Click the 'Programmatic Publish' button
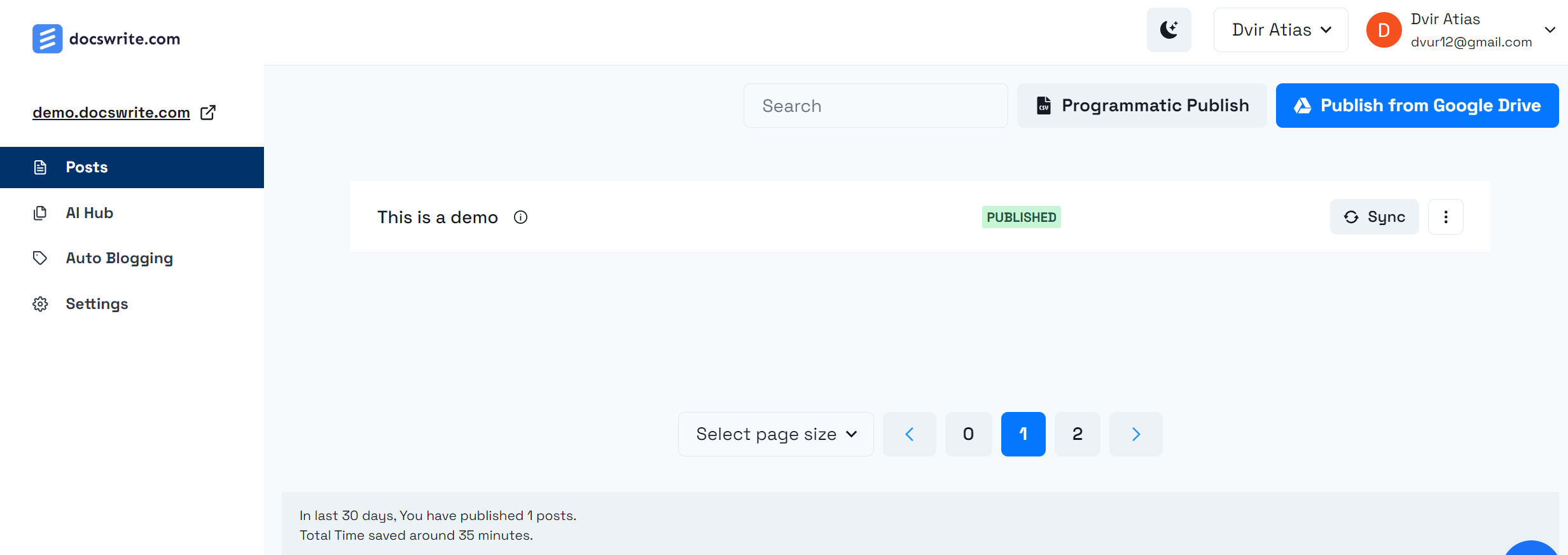The image size is (1568, 555). (x=1142, y=106)
